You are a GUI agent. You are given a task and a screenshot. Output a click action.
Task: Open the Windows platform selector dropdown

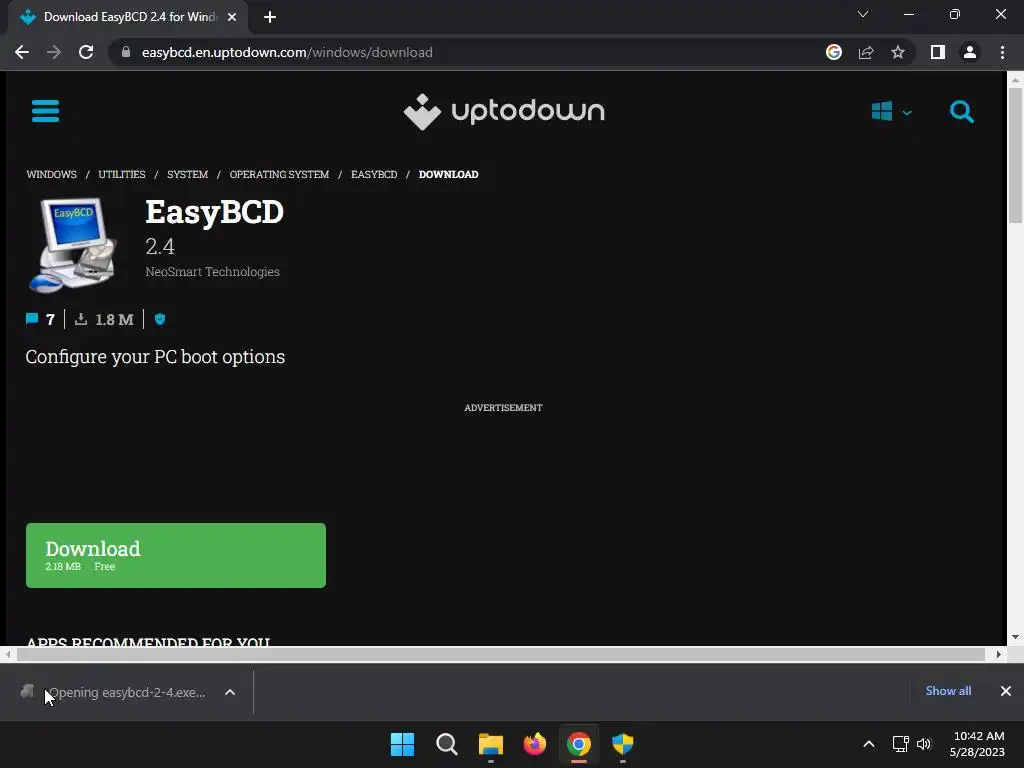pos(891,112)
